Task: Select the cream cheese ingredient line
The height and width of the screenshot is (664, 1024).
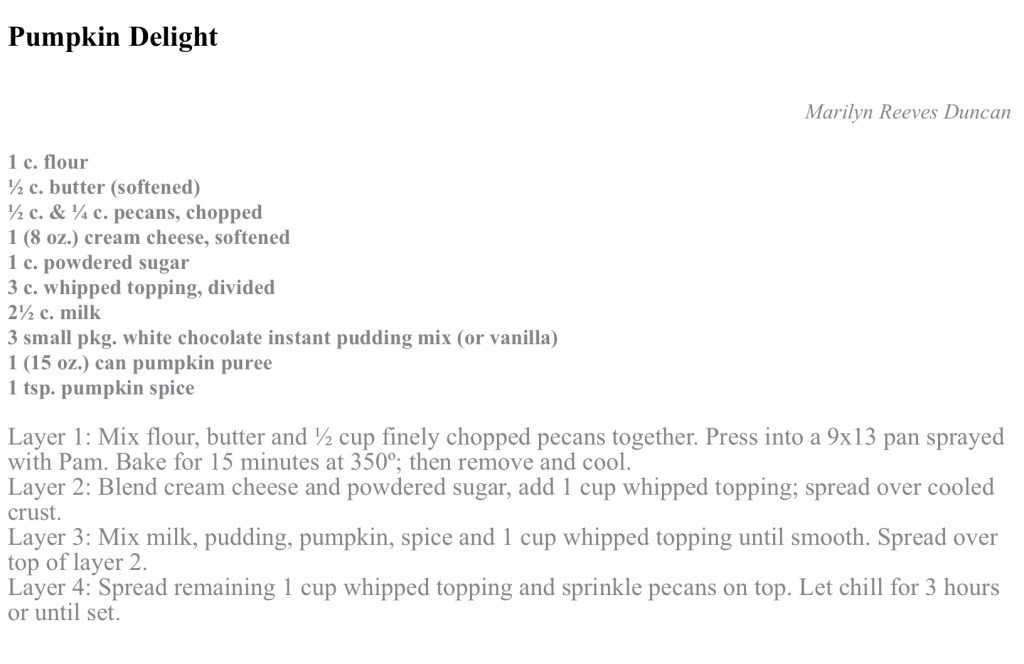Action: [149, 237]
